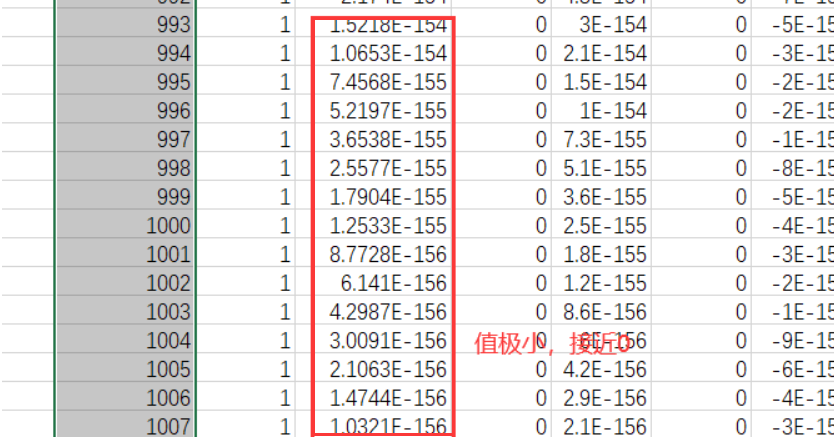Select the cell containing 1002
The height and width of the screenshot is (437, 834).
(x=126, y=283)
